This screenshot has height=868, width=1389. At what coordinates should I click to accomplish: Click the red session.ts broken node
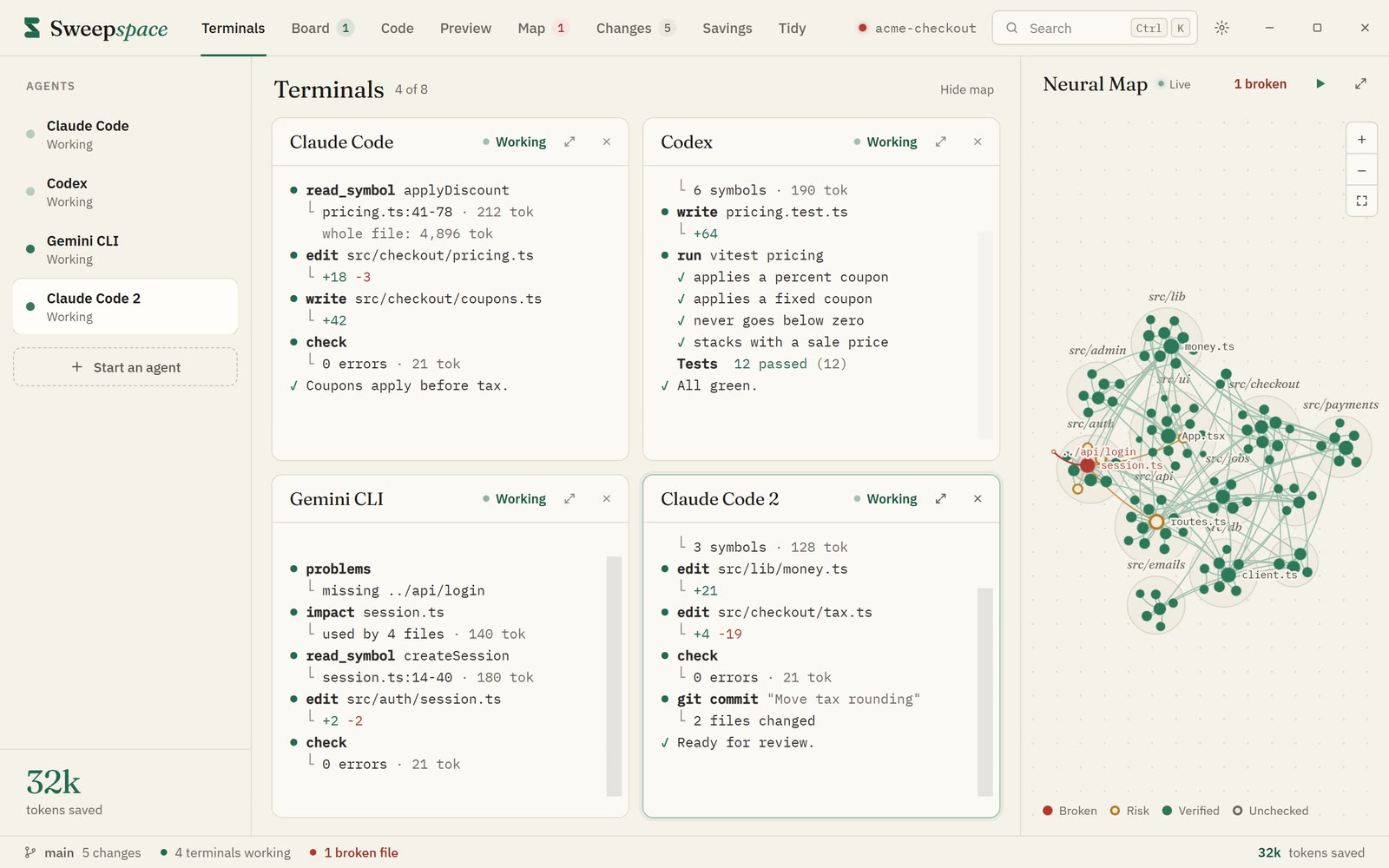pos(1087,466)
